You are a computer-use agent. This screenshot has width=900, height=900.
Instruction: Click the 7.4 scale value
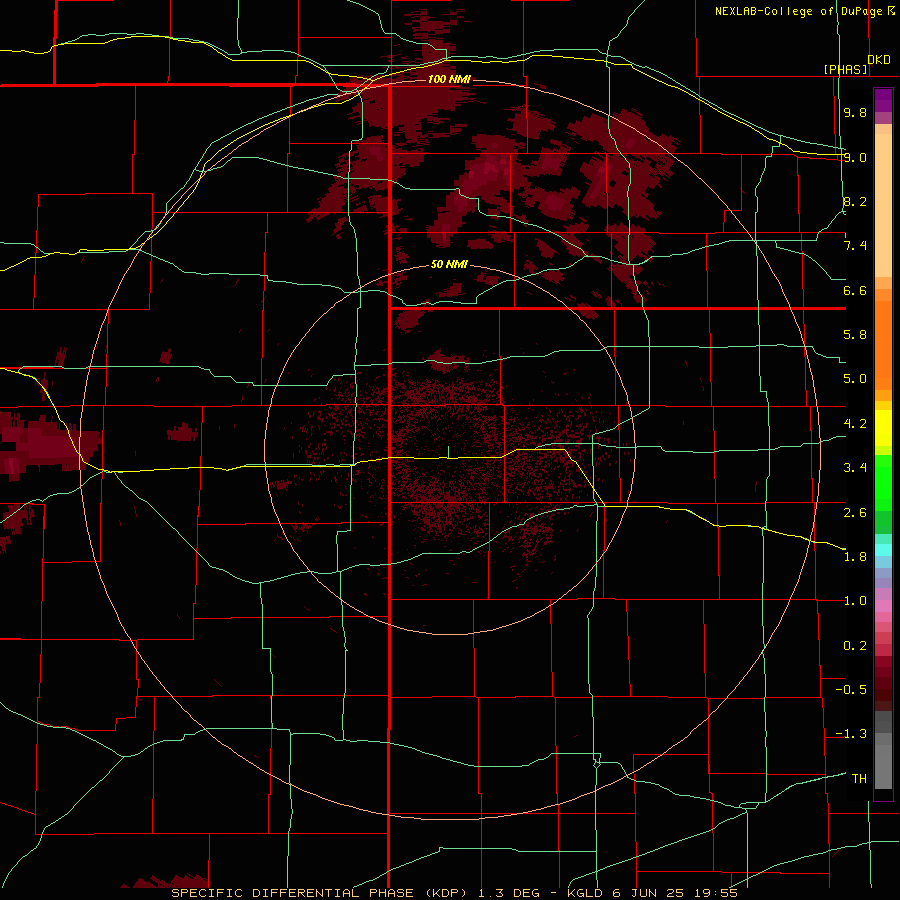(x=855, y=246)
